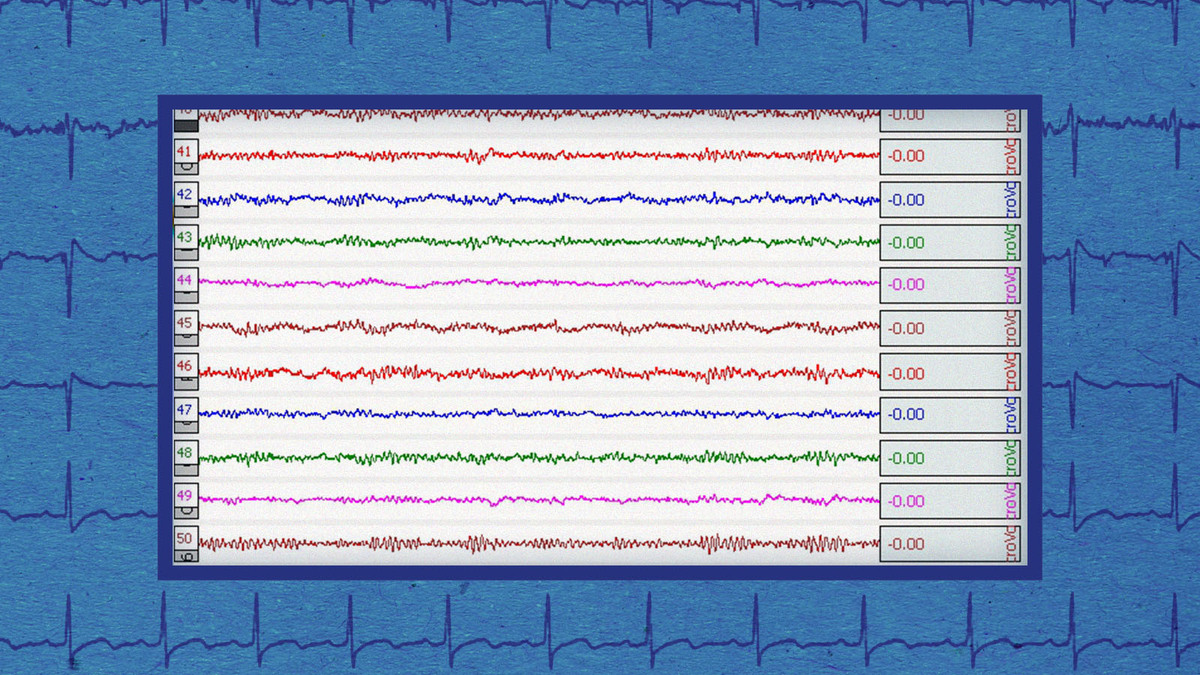1200x675 pixels.
Task: Click the red waveform trace of channel 46
Action: (x=540, y=373)
